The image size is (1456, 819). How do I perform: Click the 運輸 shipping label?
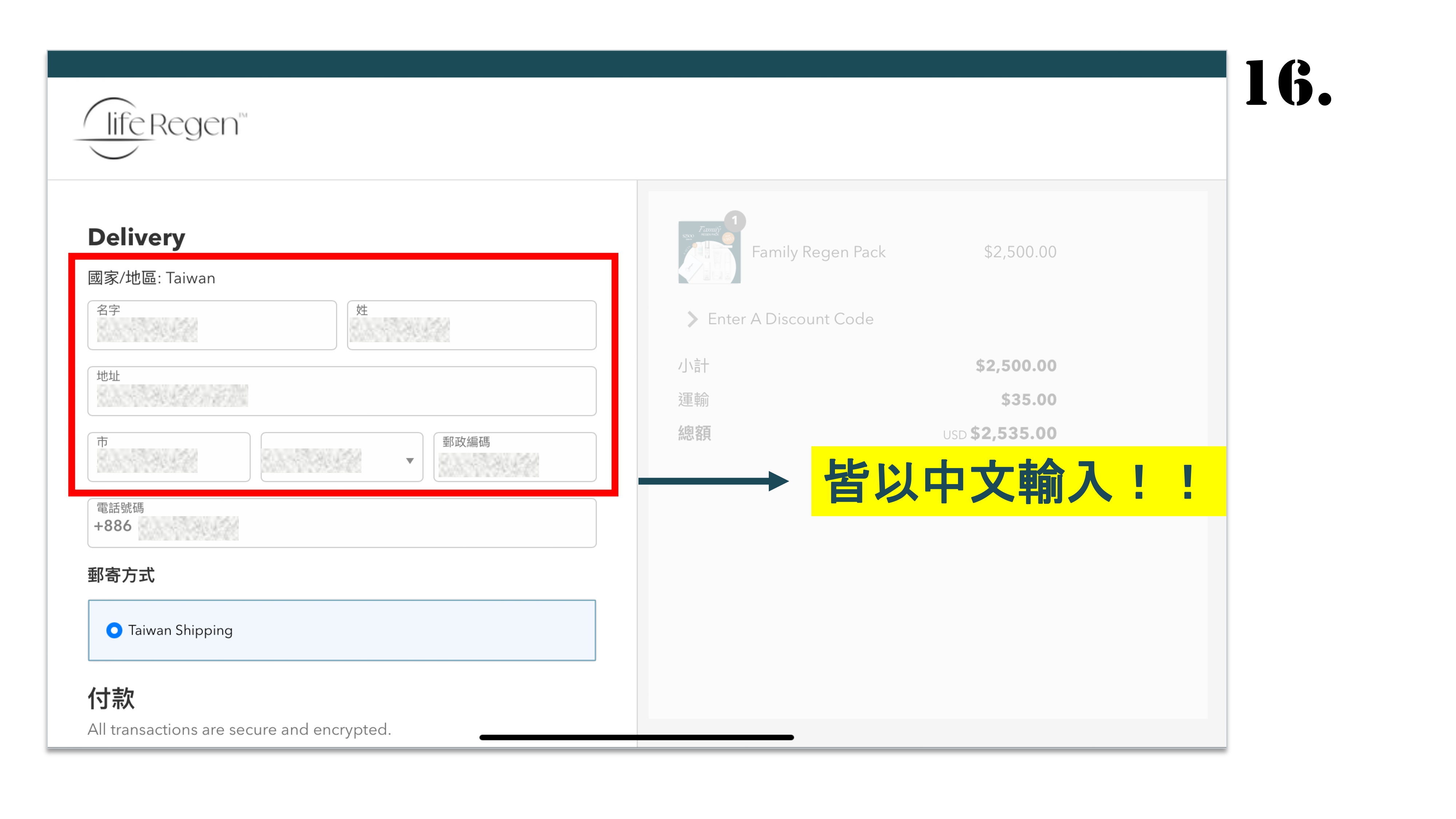[693, 400]
